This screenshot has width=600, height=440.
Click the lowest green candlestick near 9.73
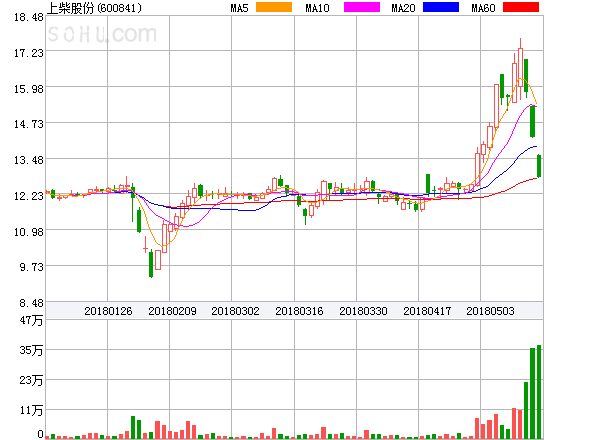[x=151, y=264]
